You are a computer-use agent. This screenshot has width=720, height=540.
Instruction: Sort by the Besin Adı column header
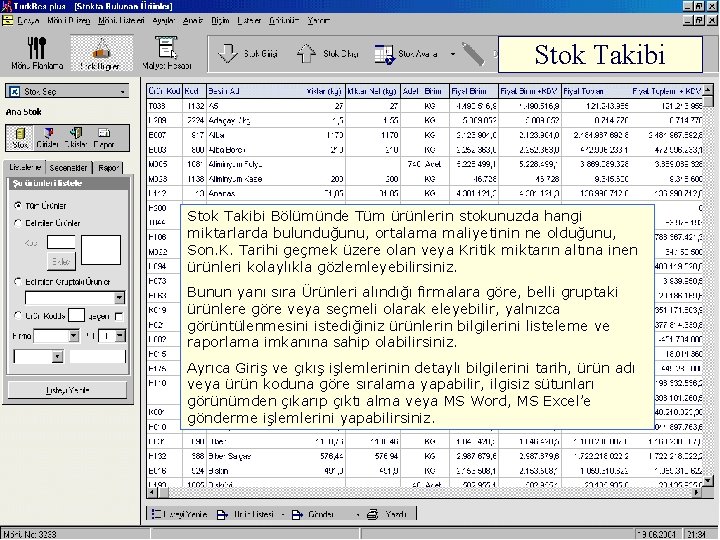223,91
